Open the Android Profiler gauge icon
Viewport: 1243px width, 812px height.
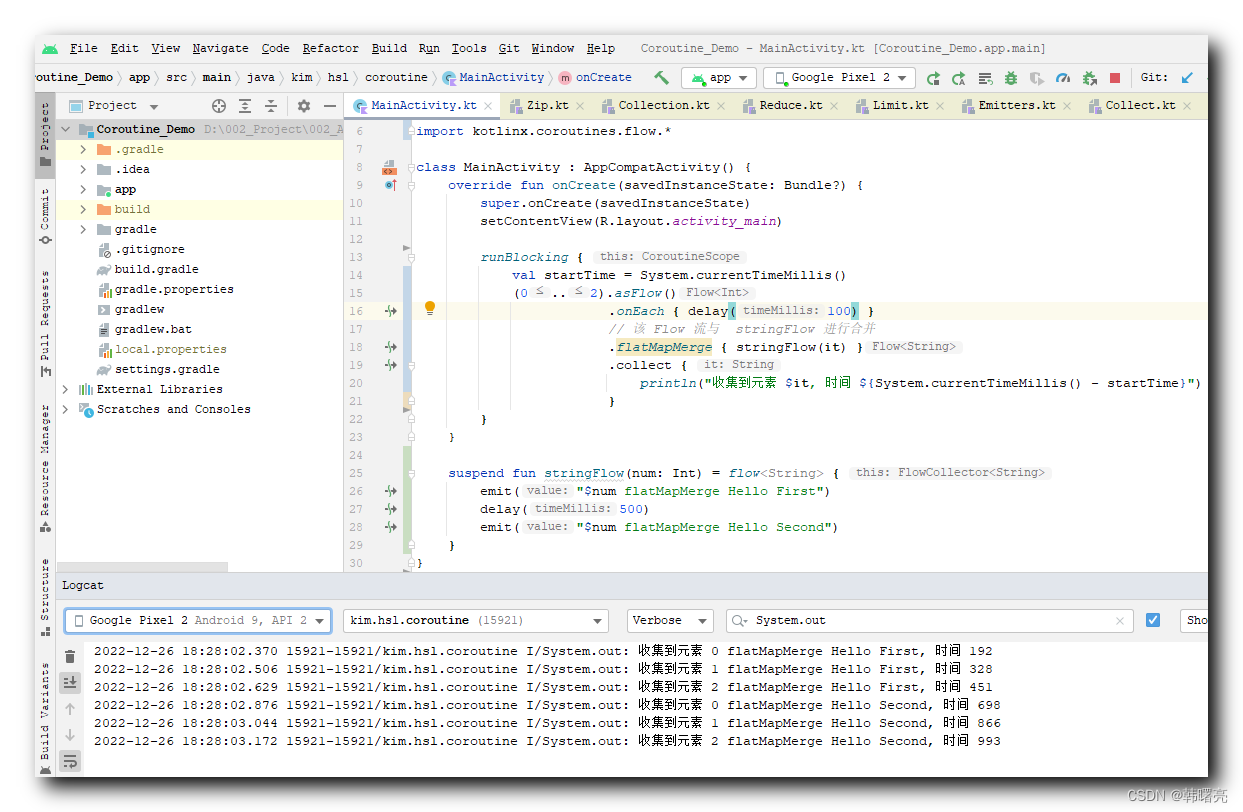(1063, 77)
